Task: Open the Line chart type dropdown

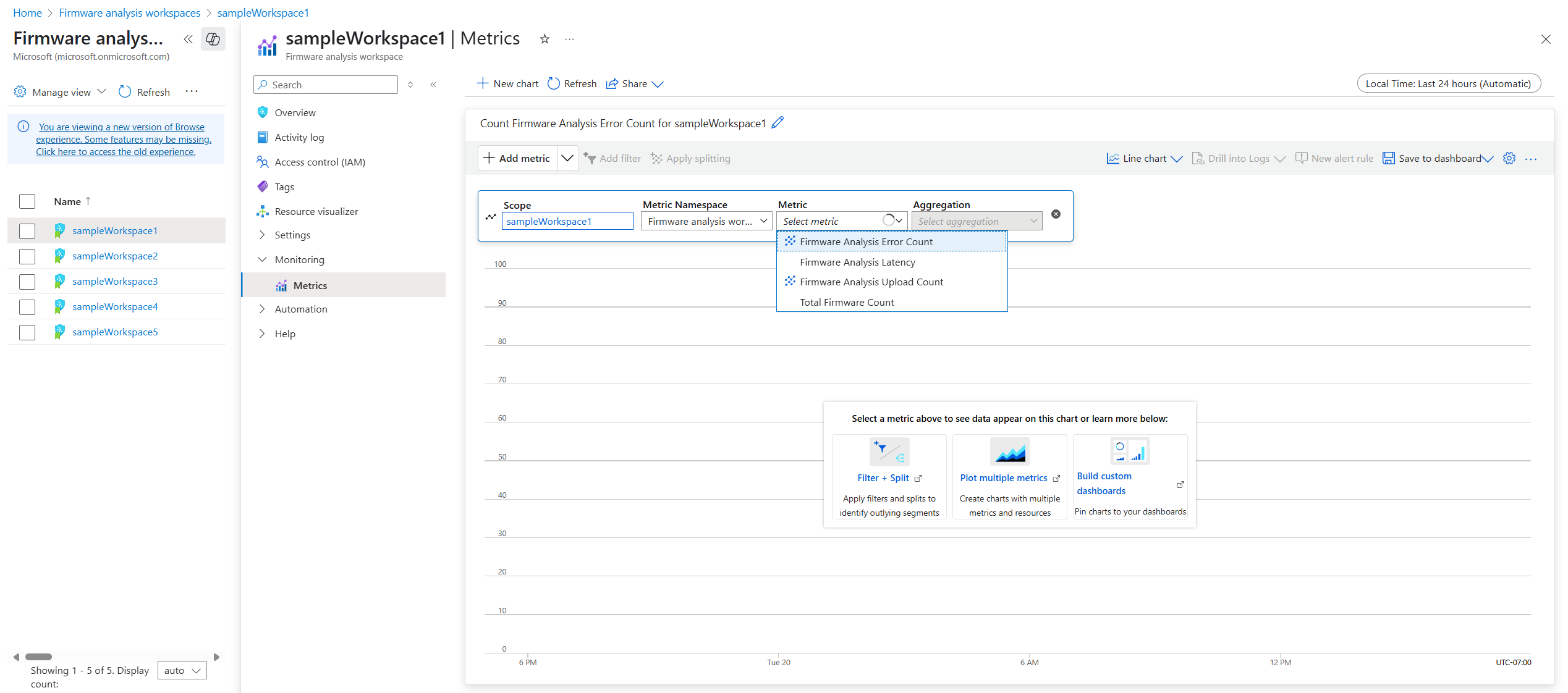Action: (1144, 159)
